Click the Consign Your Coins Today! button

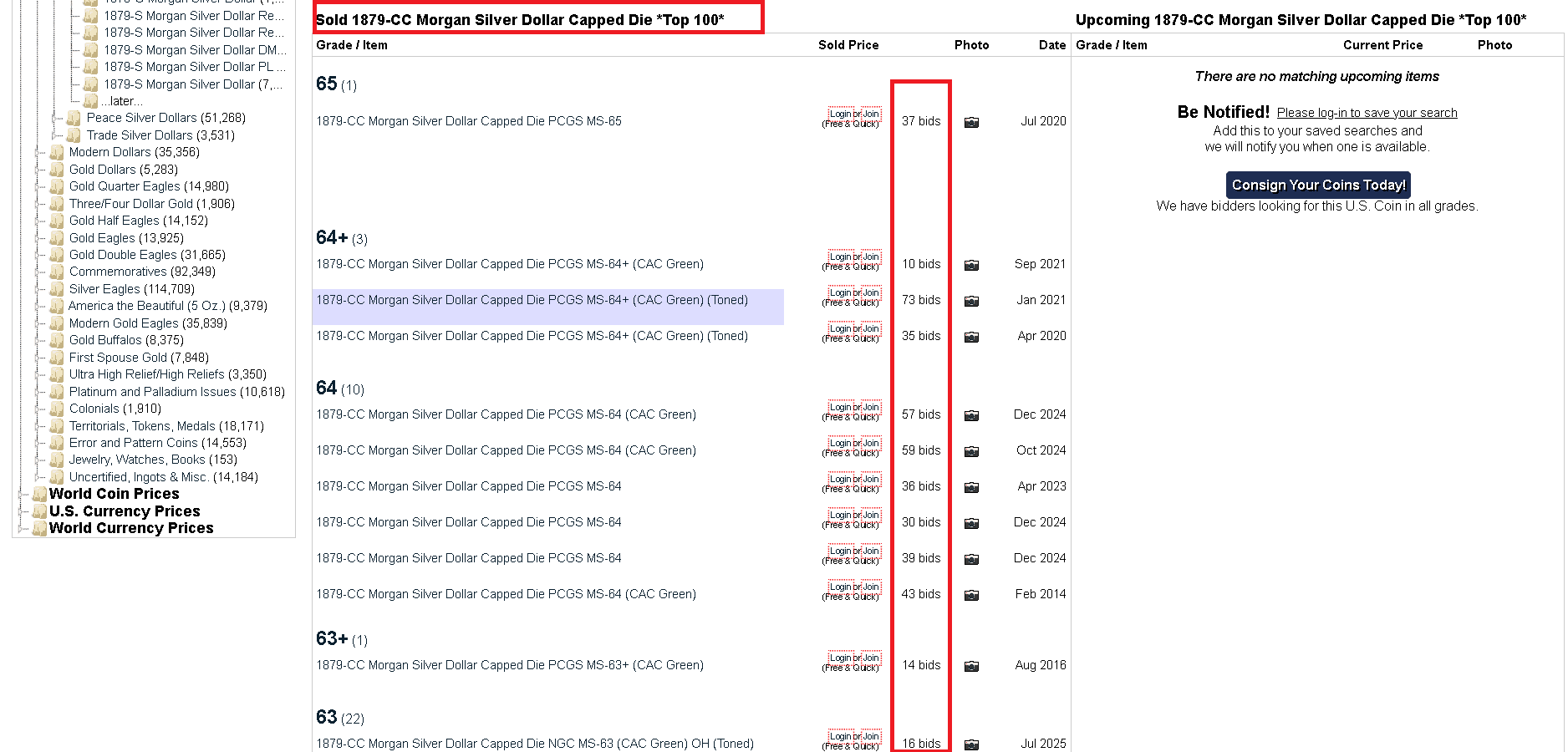(x=1318, y=185)
